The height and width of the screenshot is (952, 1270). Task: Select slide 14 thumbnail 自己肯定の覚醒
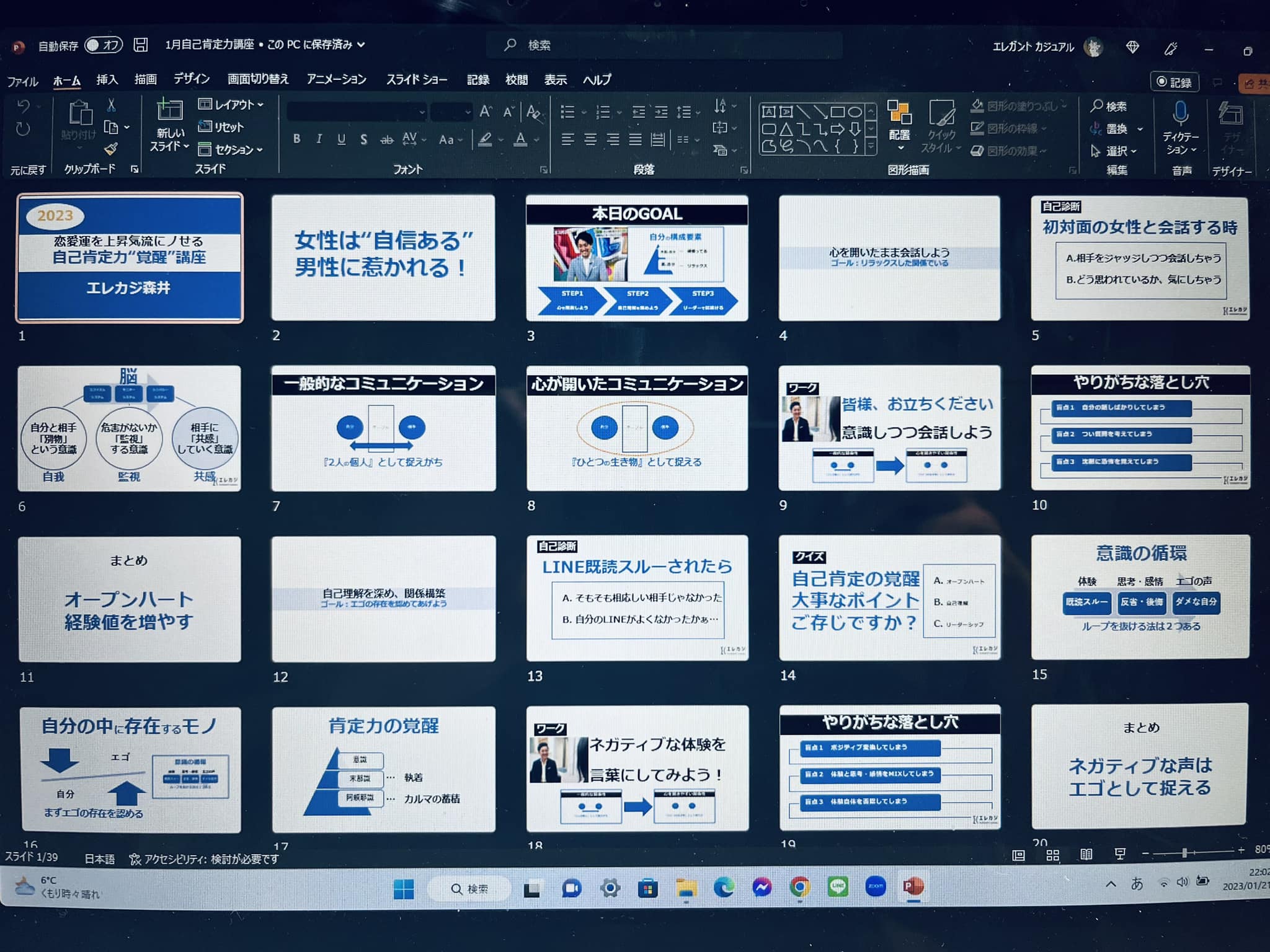tap(889, 597)
